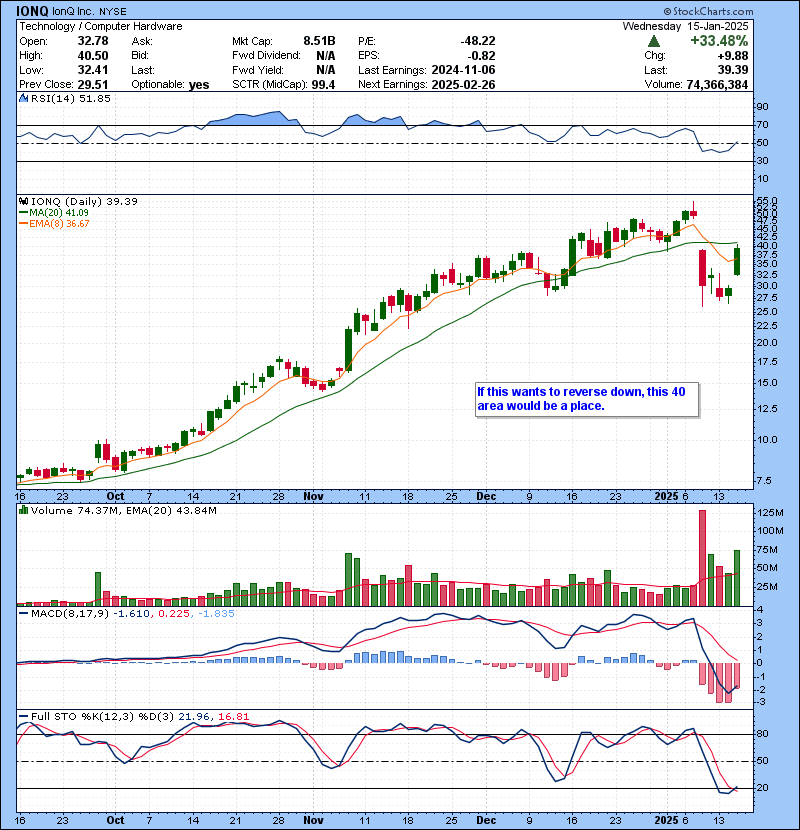Click the P/E value -48.22

[478, 41]
